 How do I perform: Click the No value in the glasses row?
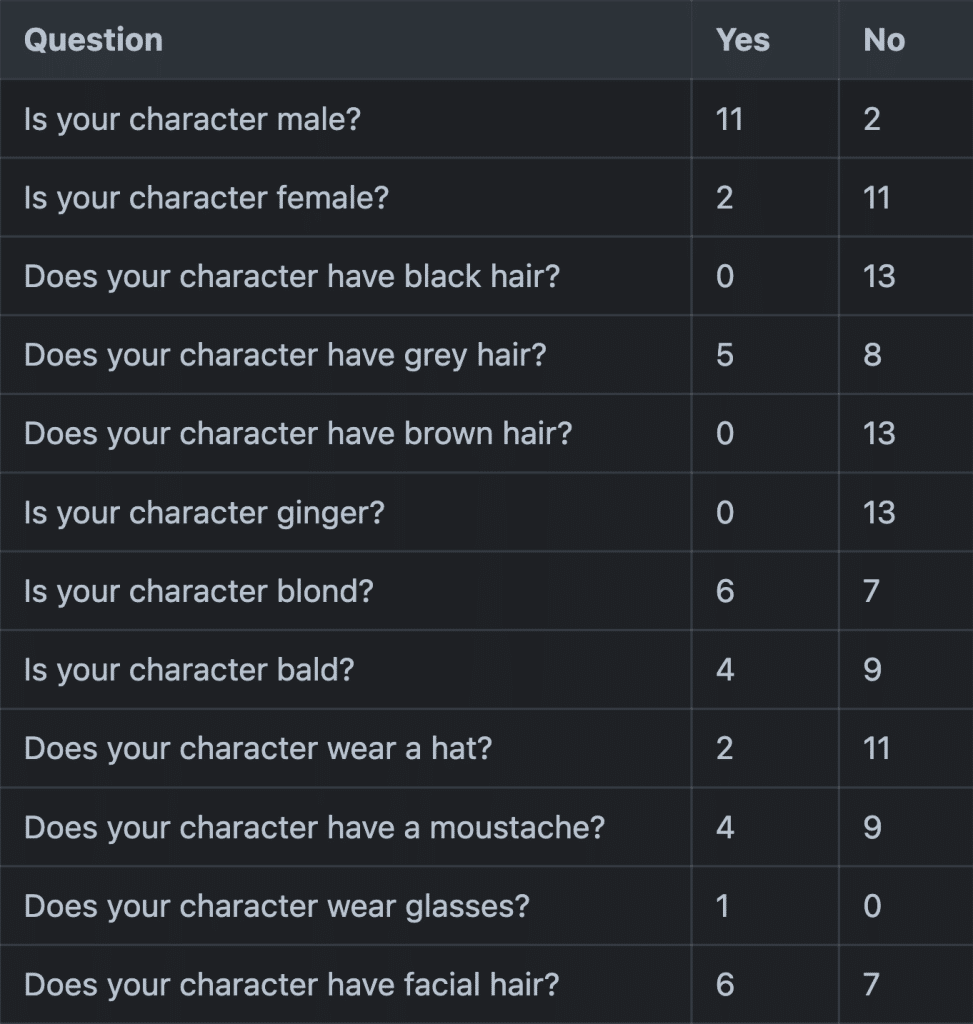click(872, 906)
